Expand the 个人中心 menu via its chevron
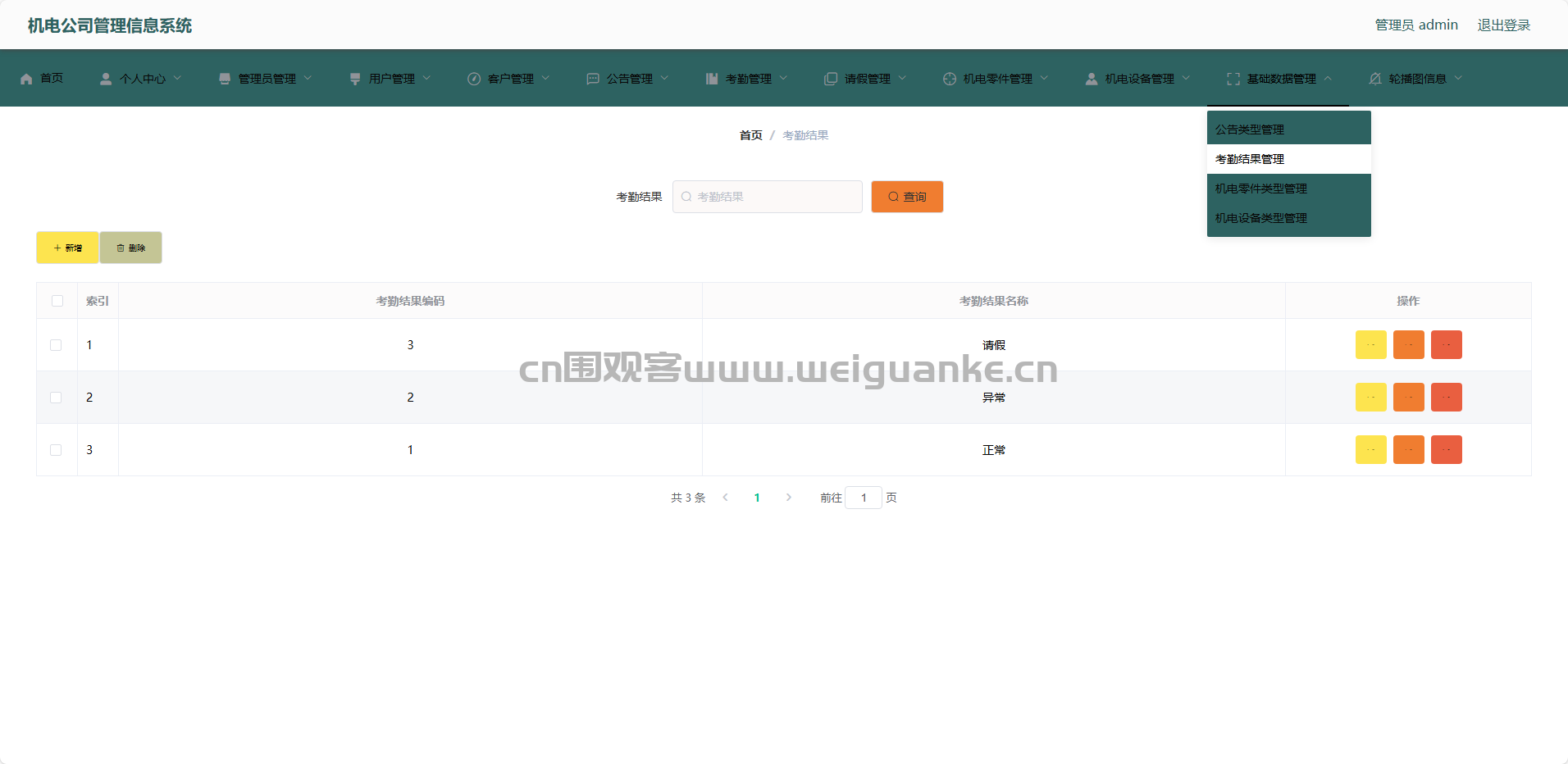This screenshot has height=764, width=1568. click(x=177, y=78)
